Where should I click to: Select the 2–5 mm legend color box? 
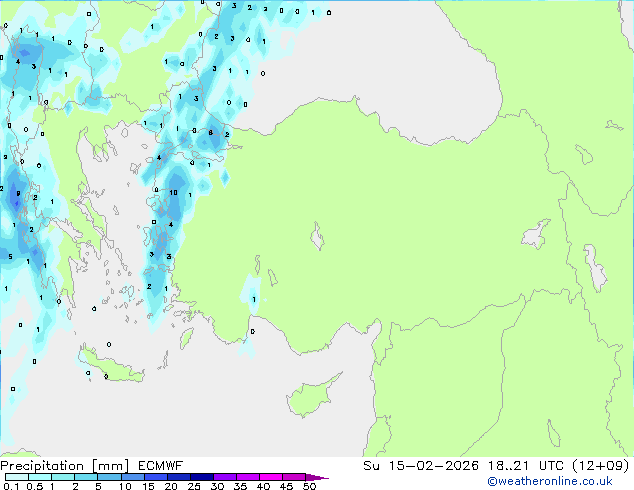coord(86,477)
